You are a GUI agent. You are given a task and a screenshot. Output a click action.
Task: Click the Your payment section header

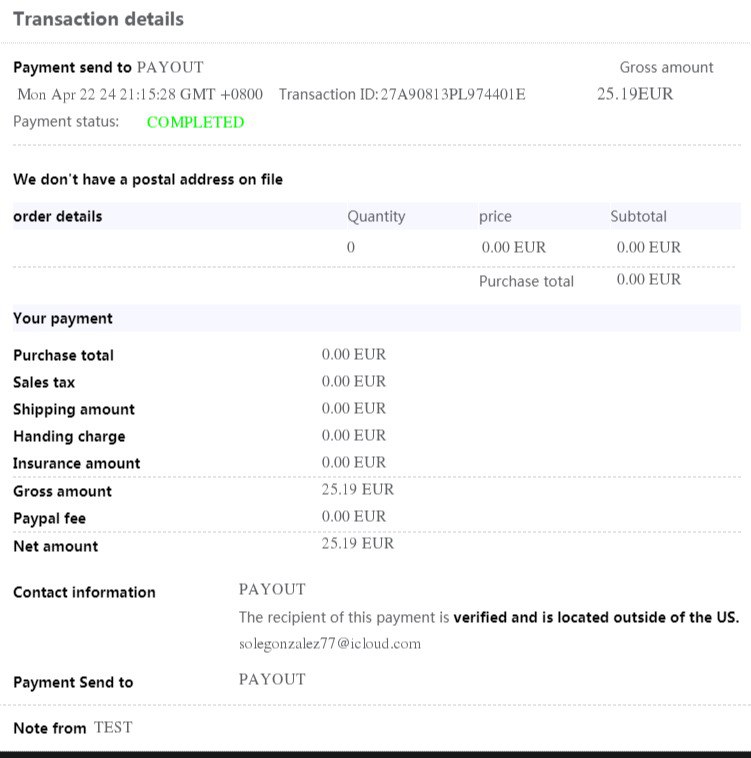pyautogui.click(x=62, y=318)
